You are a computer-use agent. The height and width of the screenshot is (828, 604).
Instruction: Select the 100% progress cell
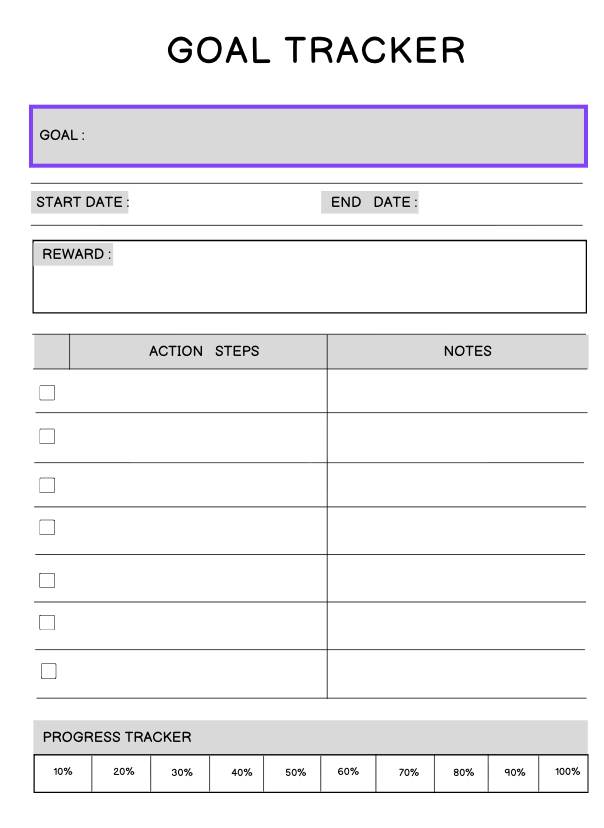567,773
